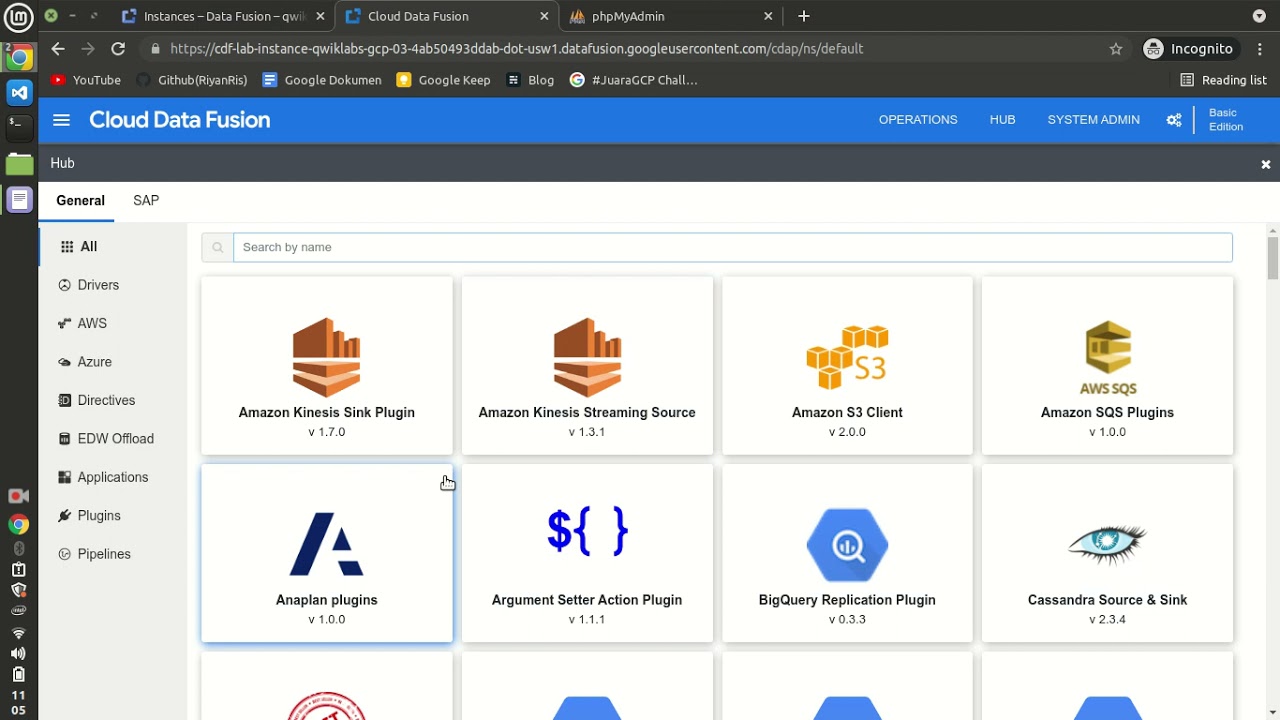Click the EDW Offload category icon

(65, 439)
